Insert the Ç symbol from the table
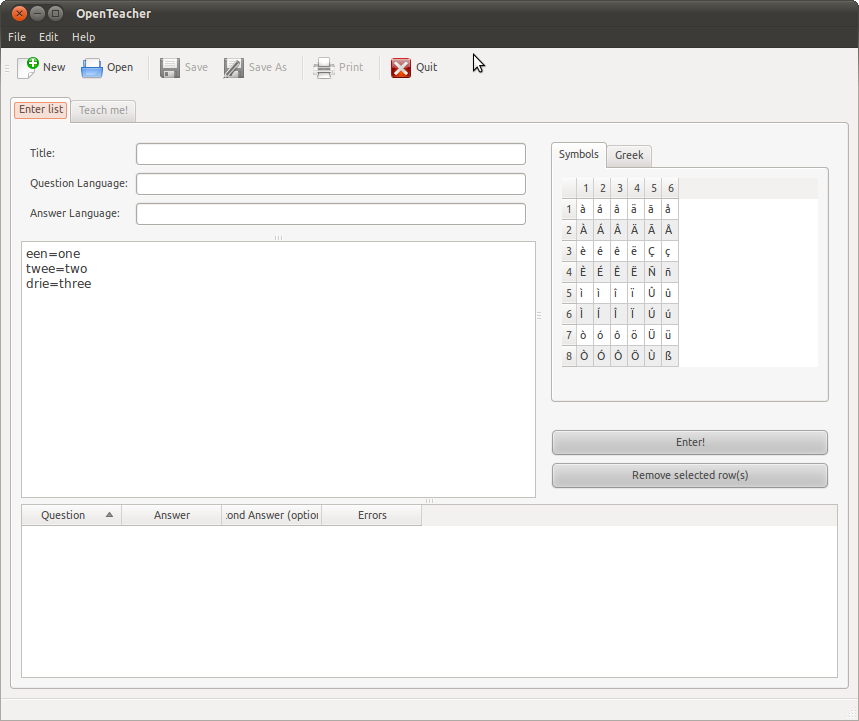This screenshot has width=859, height=721. click(x=651, y=251)
